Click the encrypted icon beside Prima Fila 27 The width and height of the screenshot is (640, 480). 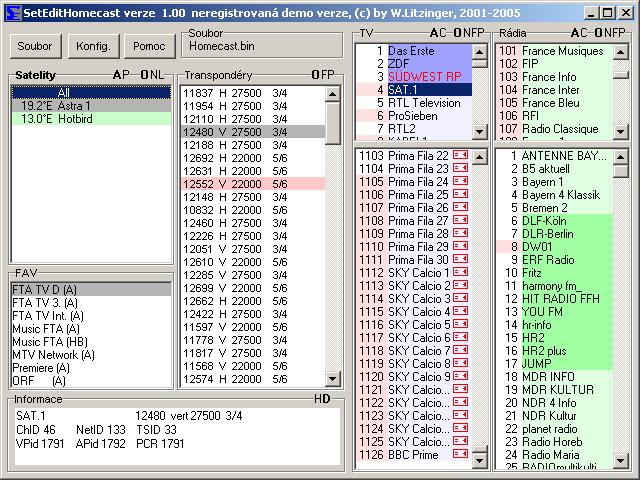coord(460,220)
